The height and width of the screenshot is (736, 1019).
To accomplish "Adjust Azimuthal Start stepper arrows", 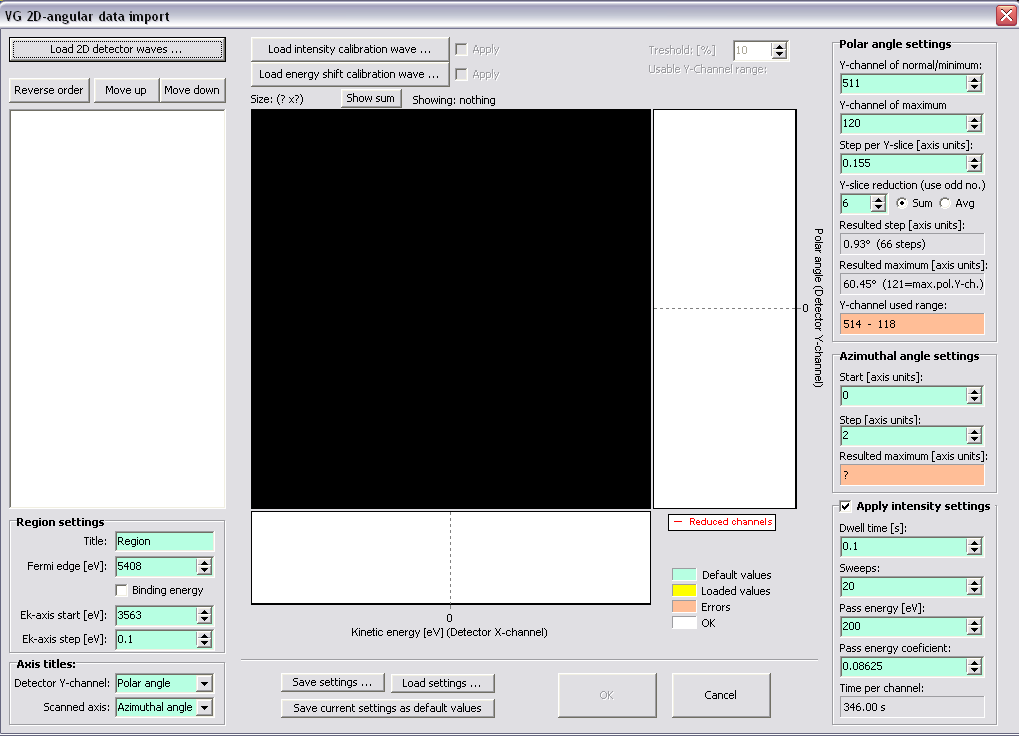I will tap(974, 395).
